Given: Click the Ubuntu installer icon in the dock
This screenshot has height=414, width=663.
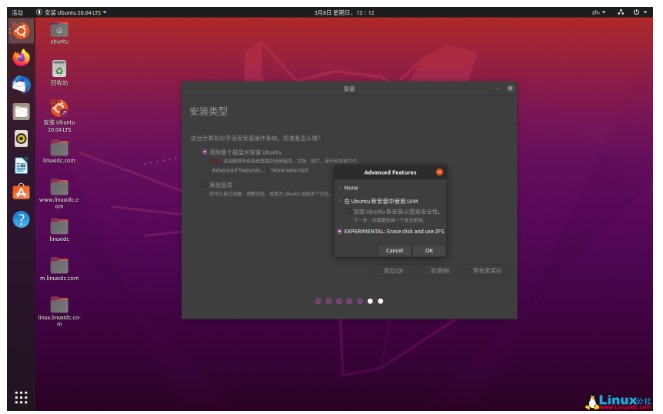Looking at the screenshot, I should (x=21, y=31).
